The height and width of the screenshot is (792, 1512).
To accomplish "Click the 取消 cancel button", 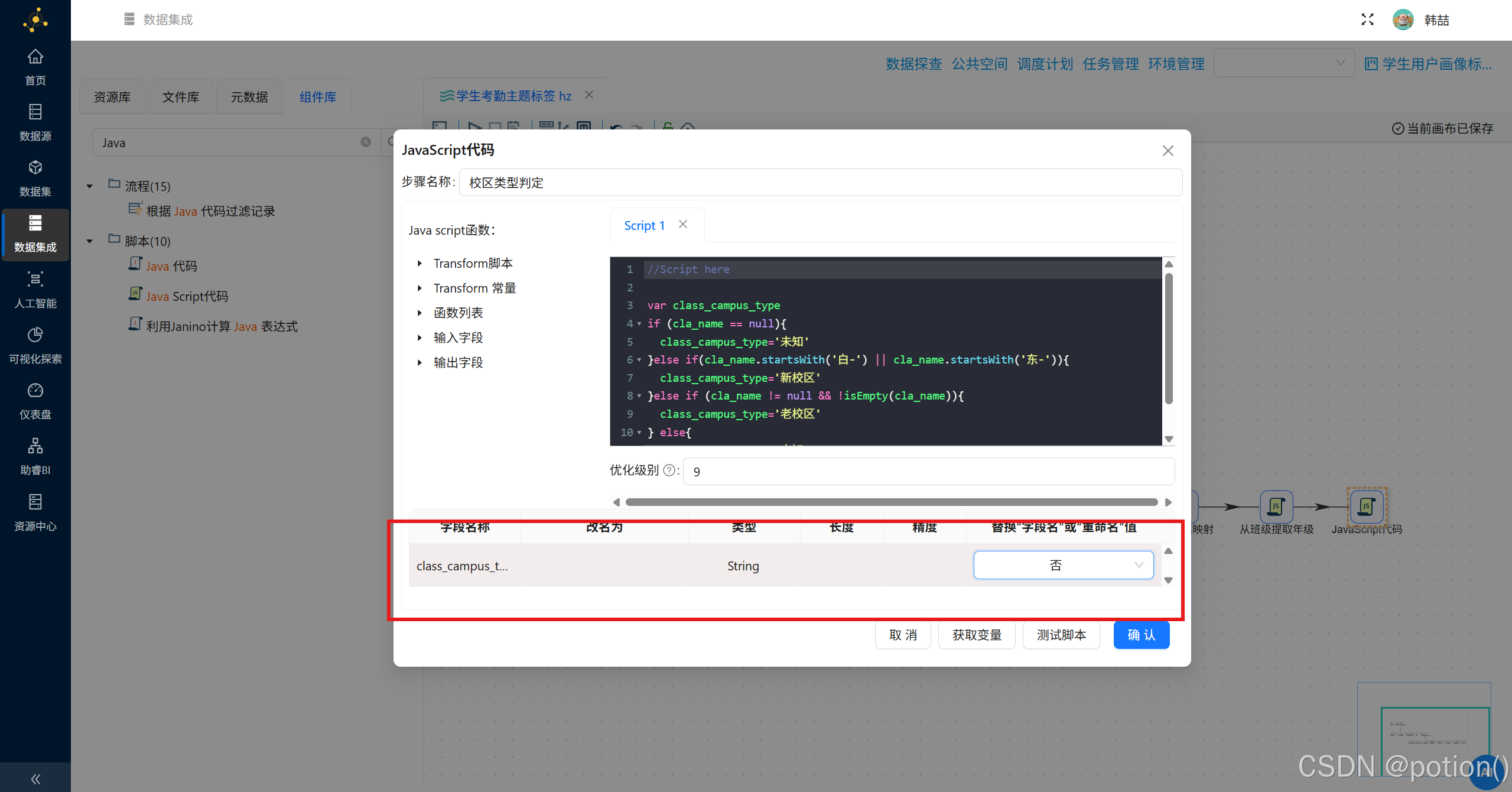I will coord(903,635).
